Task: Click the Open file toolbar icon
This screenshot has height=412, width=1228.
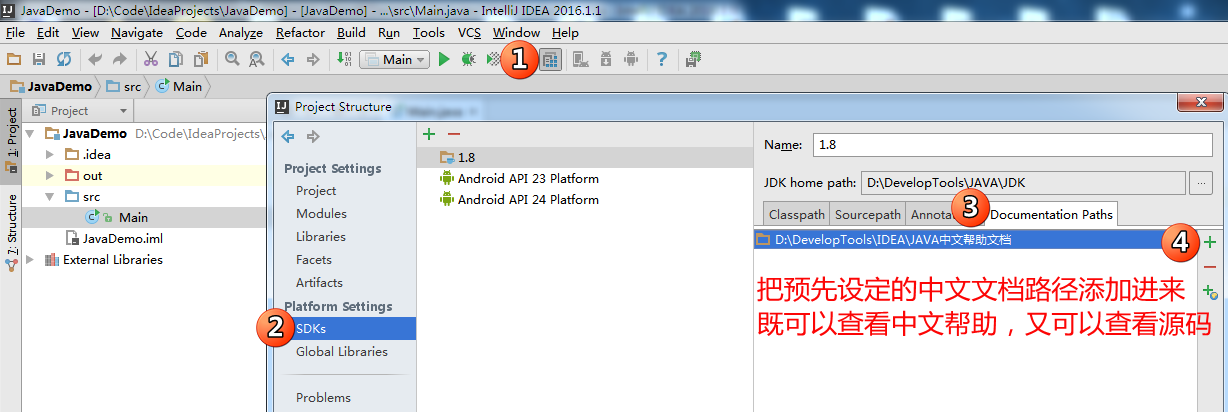Action: click(x=14, y=59)
